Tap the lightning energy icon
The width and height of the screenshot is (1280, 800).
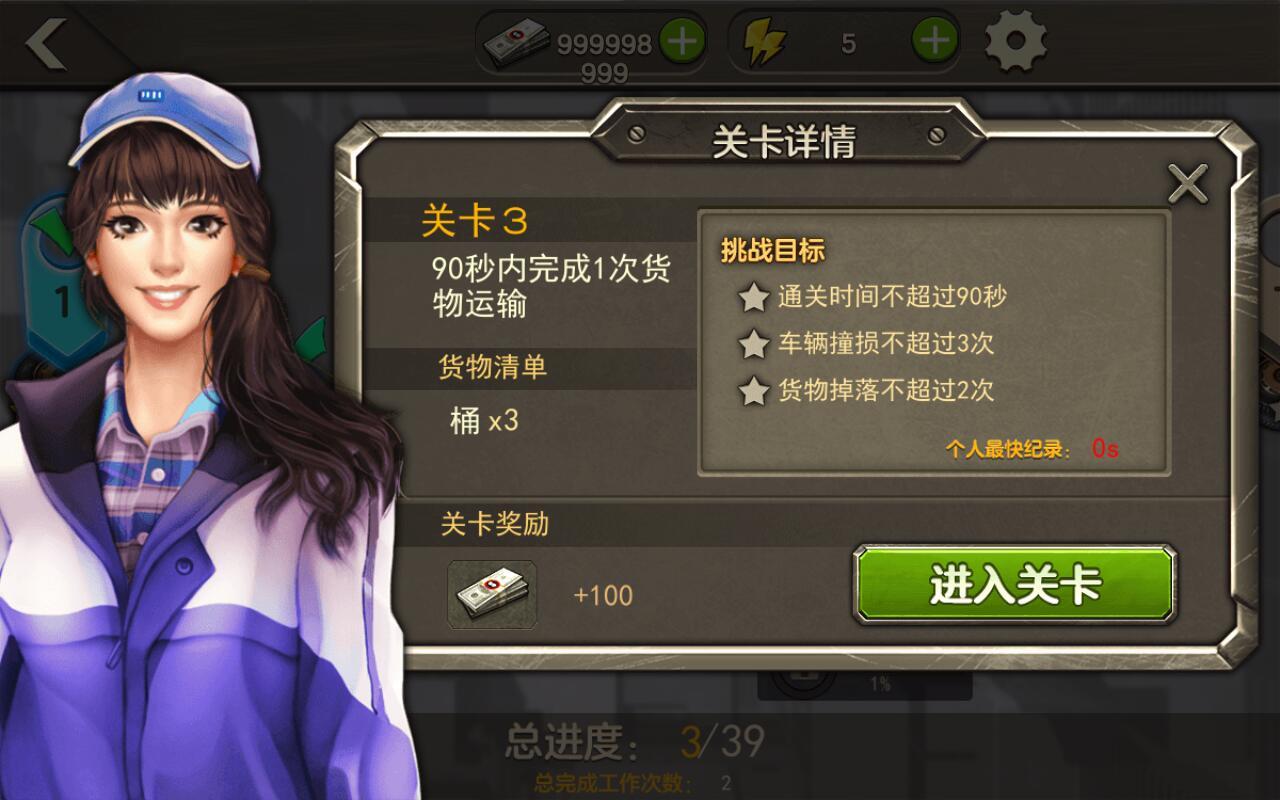click(765, 43)
